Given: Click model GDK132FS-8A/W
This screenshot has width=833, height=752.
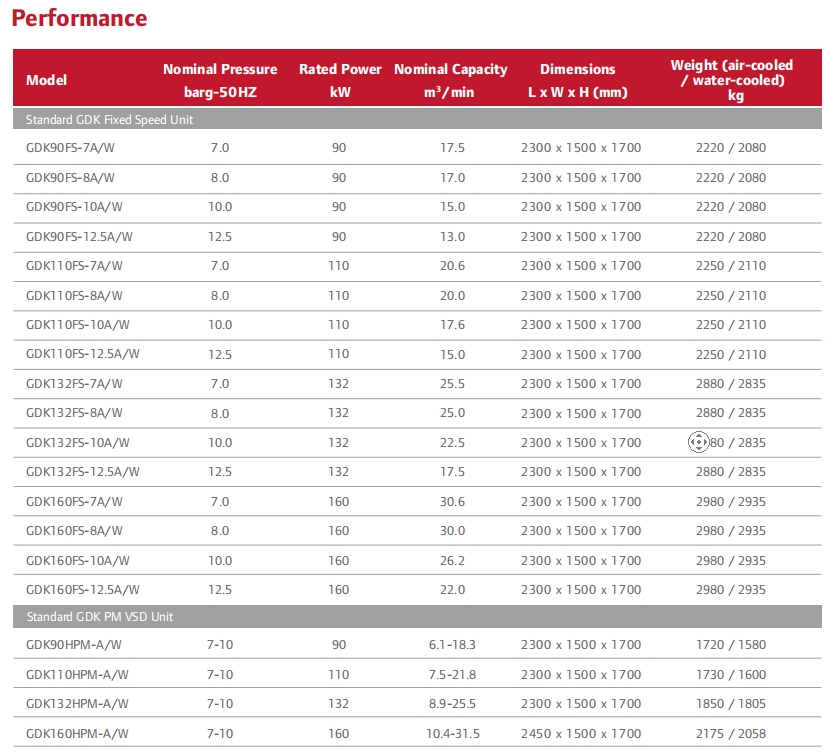Looking at the screenshot, I should tap(74, 413).
